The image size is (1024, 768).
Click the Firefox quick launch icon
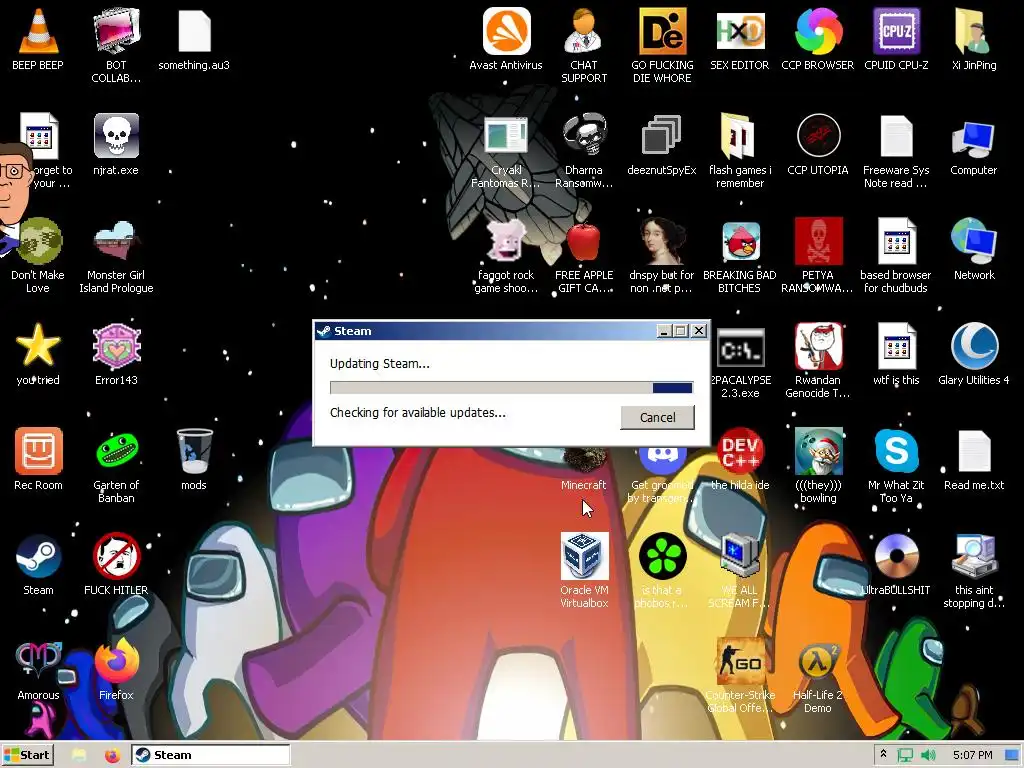click(x=112, y=755)
